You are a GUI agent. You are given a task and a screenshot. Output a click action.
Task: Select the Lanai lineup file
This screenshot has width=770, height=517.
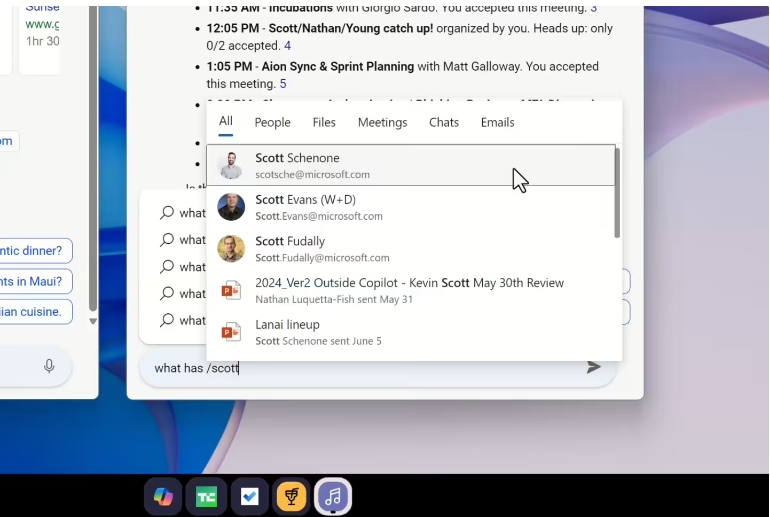(x=411, y=332)
